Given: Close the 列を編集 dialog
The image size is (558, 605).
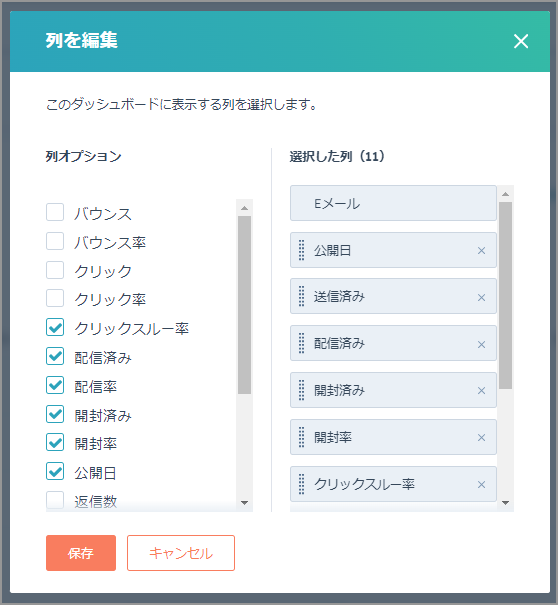Looking at the screenshot, I should pos(521,41).
